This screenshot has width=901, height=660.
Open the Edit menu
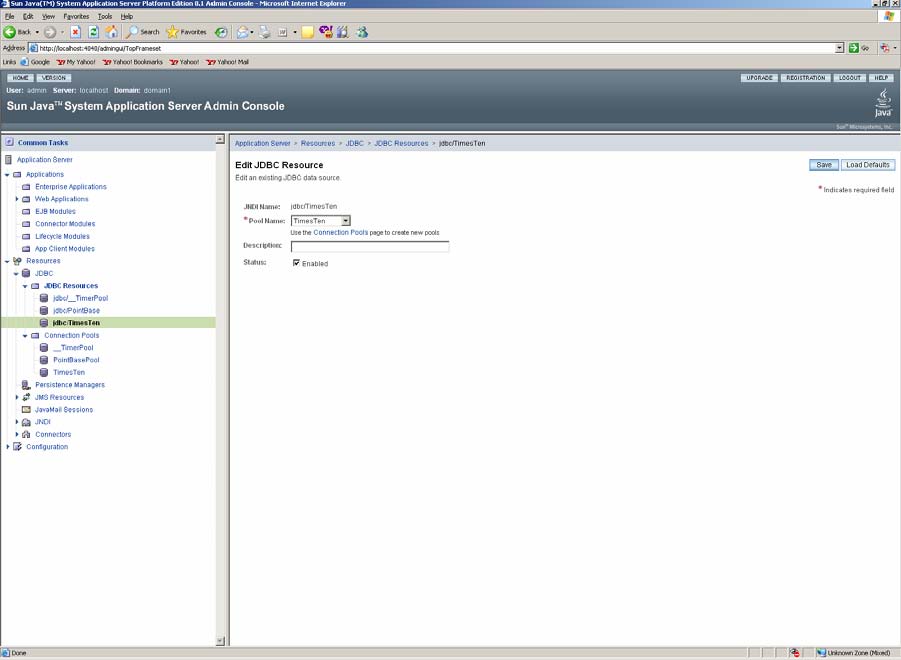click(28, 17)
